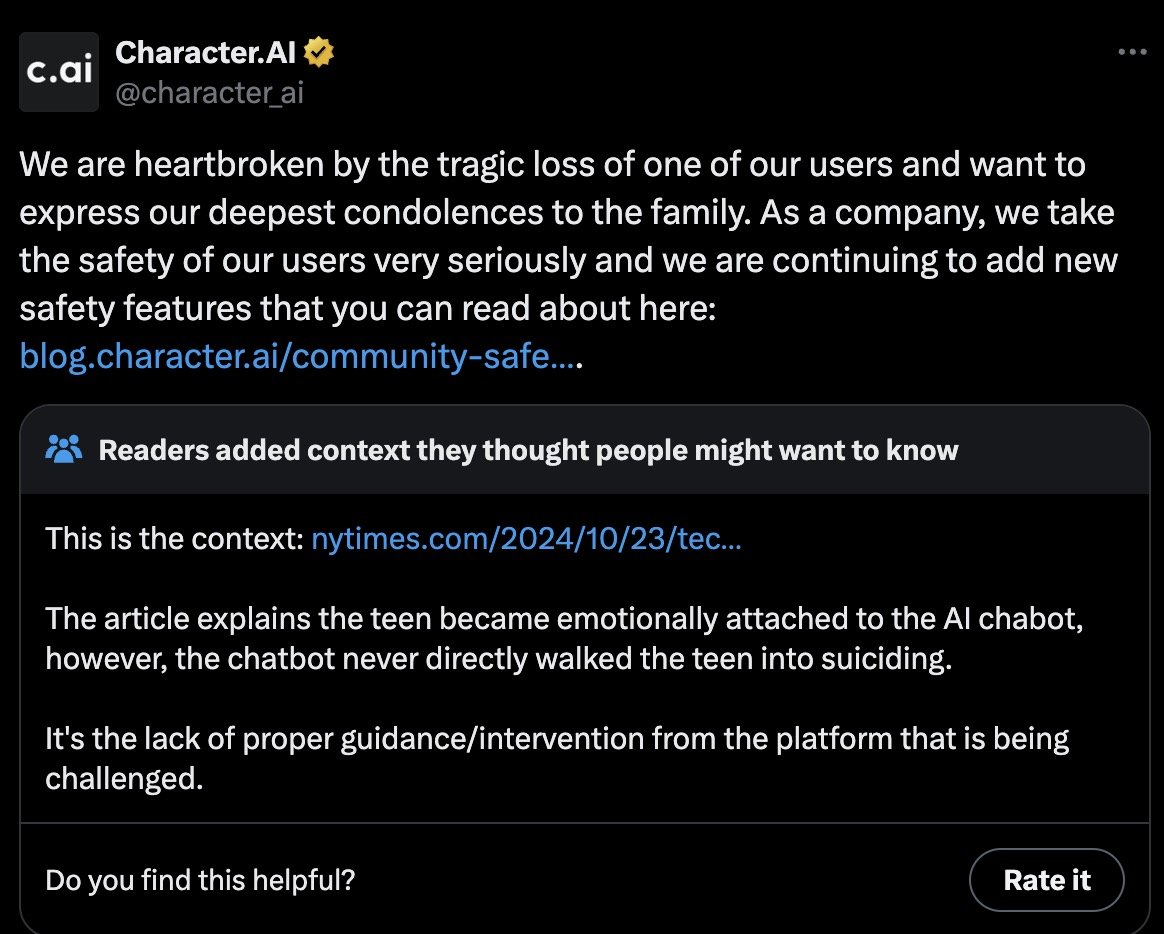This screenshot has width=1164, height=934.
Task: Visit the @character_ai handle
Action: 209,93
